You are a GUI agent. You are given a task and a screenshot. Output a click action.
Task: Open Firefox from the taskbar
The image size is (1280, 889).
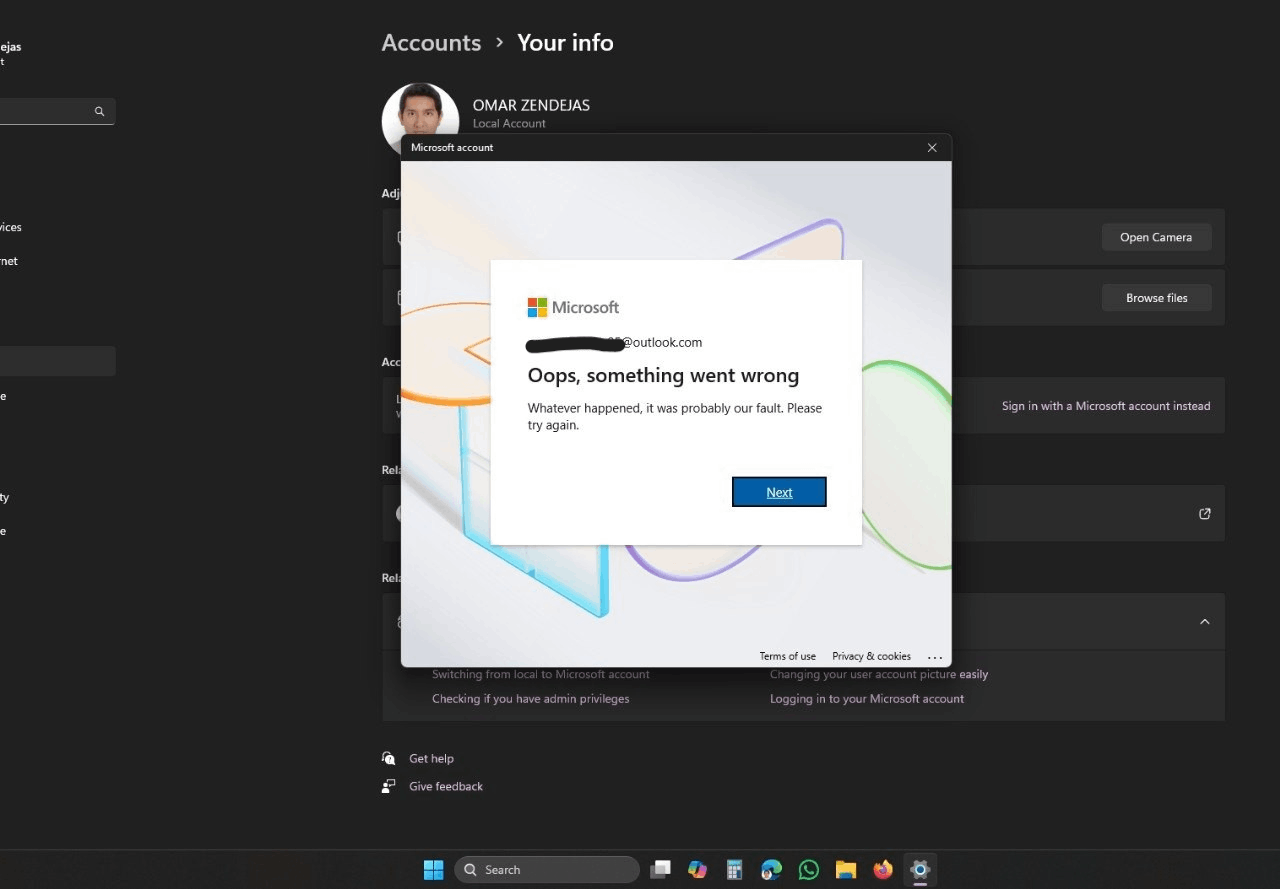click(x=883, y=870)
